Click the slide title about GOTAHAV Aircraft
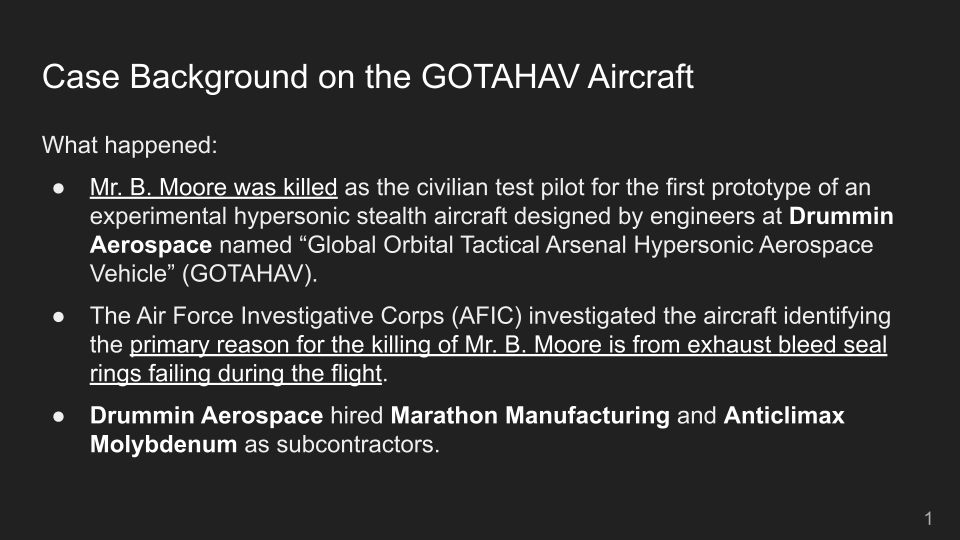 (x=367, y=78)
